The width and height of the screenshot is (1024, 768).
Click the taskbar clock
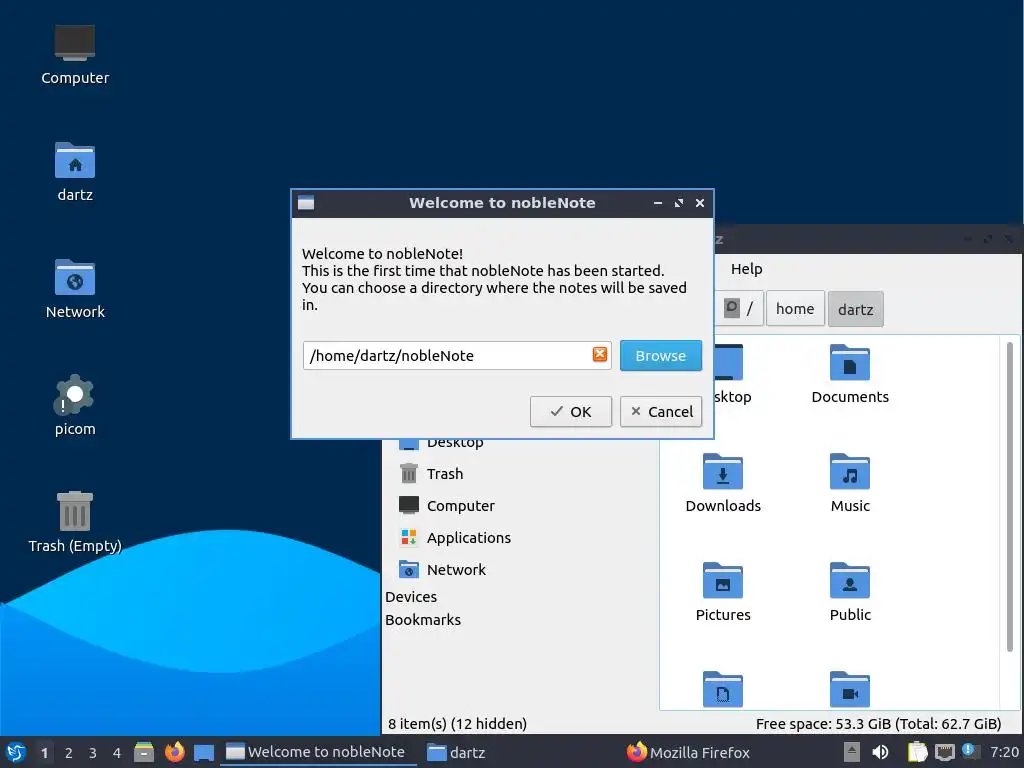point(1003,752)
